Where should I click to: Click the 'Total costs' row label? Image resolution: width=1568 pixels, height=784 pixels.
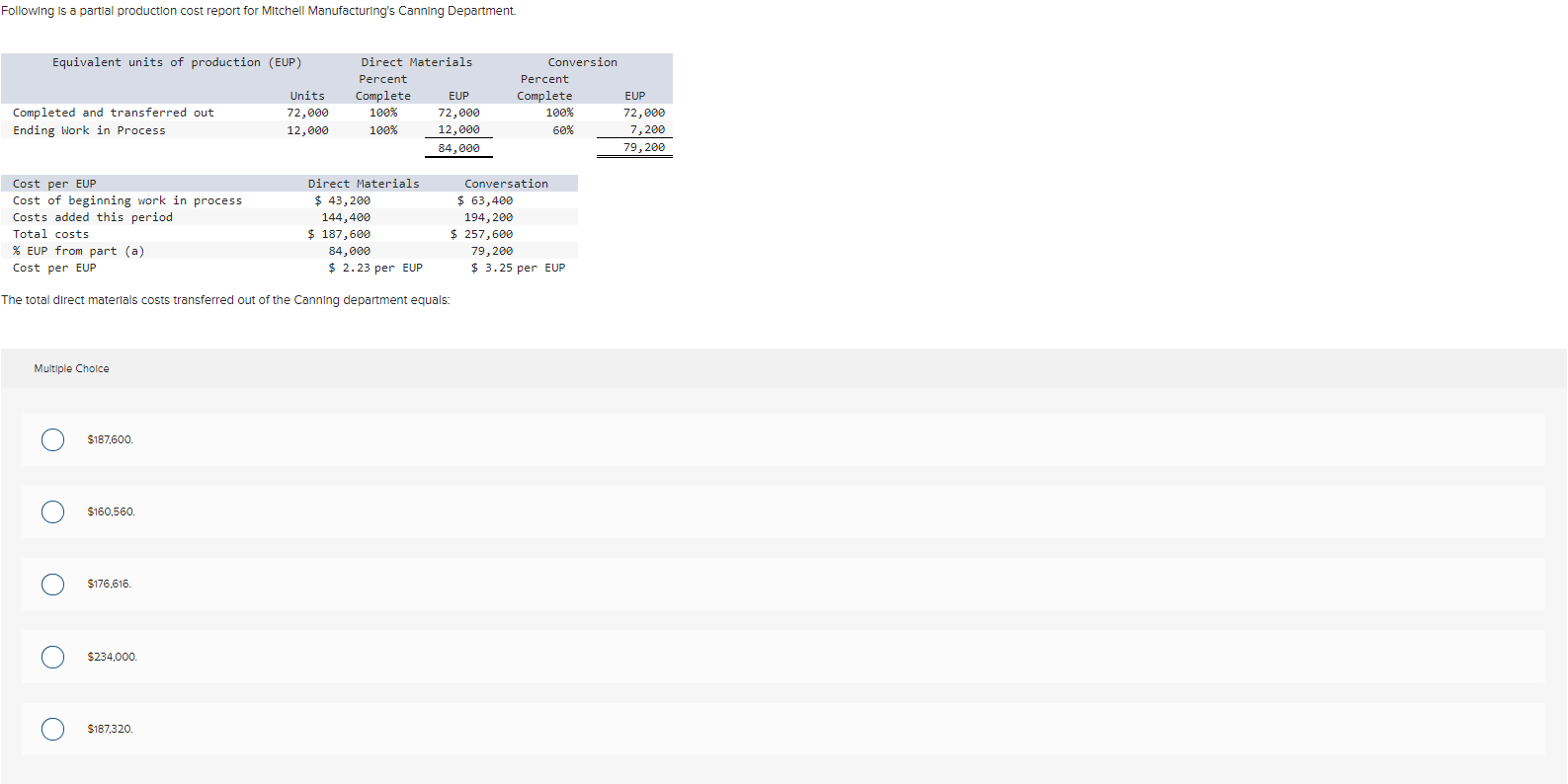[x=51, y=234]
